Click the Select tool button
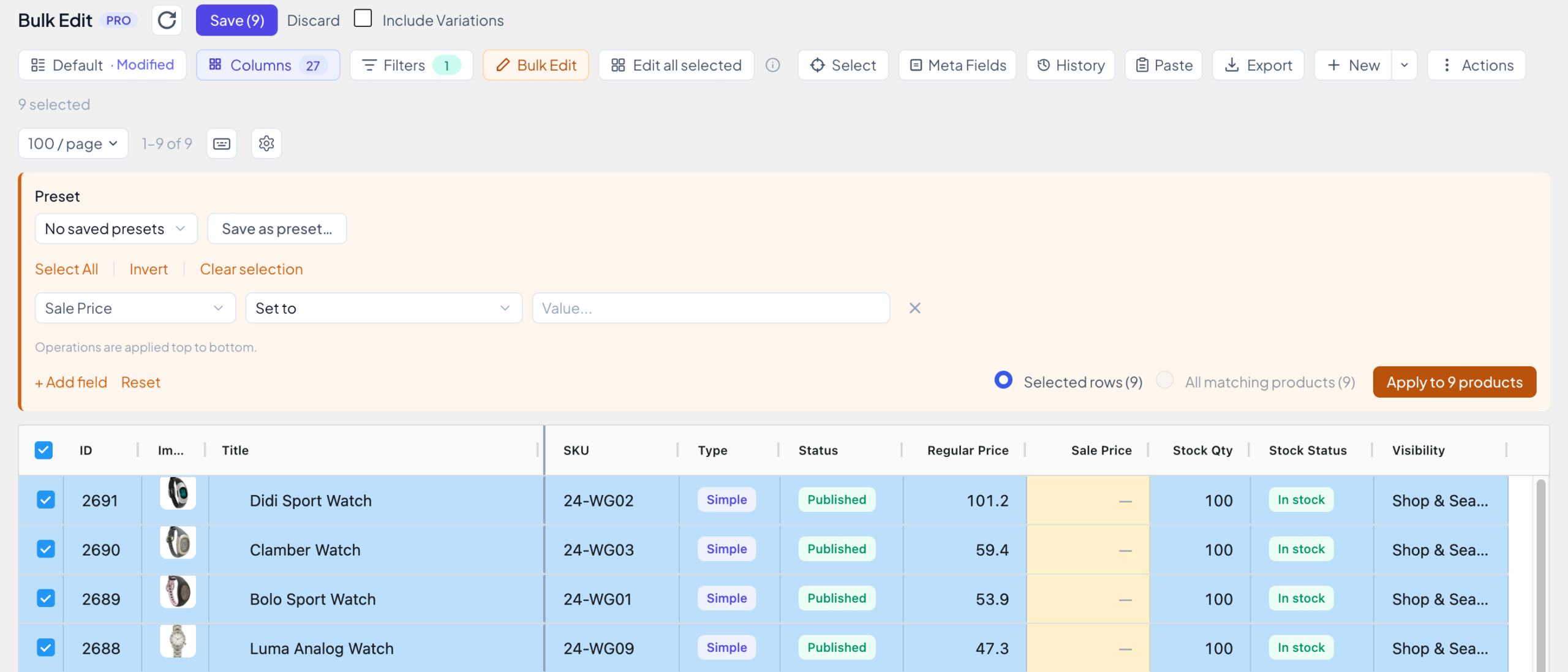 [843, 65]
